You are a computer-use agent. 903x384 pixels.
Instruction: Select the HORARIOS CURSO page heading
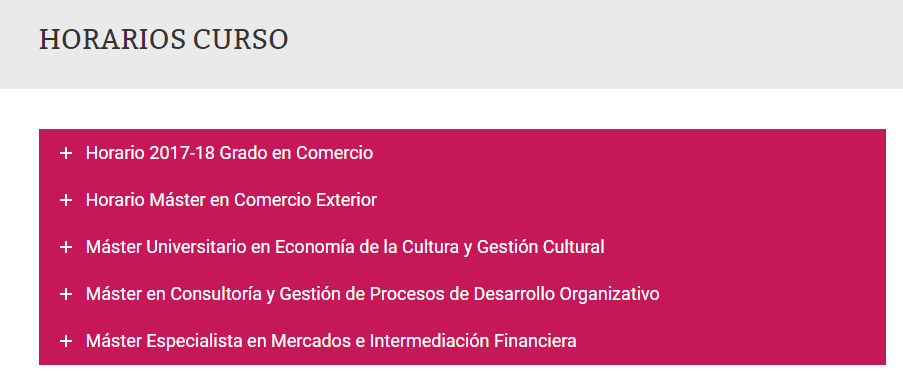click(x=164, y=40)
